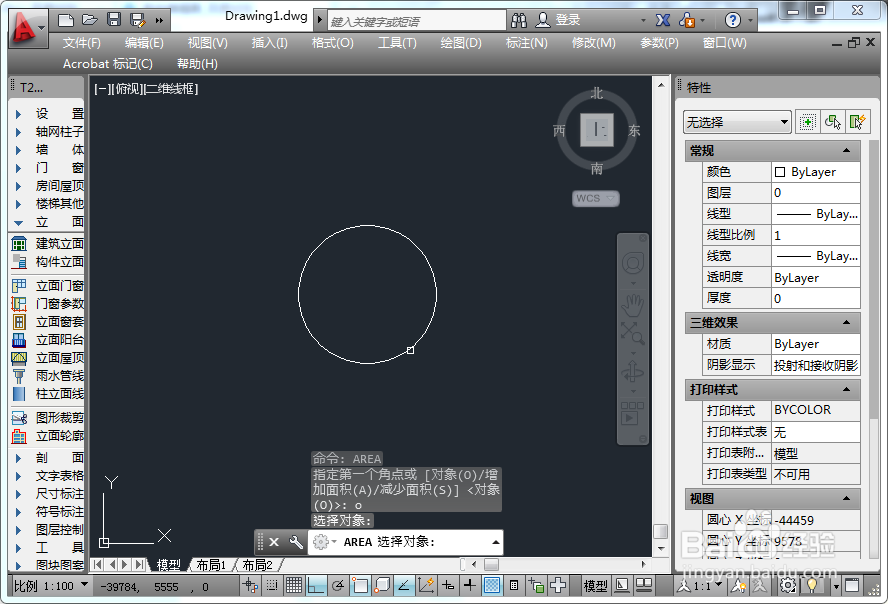Select 图形裁剪 tool

click(x=47, y=418)
